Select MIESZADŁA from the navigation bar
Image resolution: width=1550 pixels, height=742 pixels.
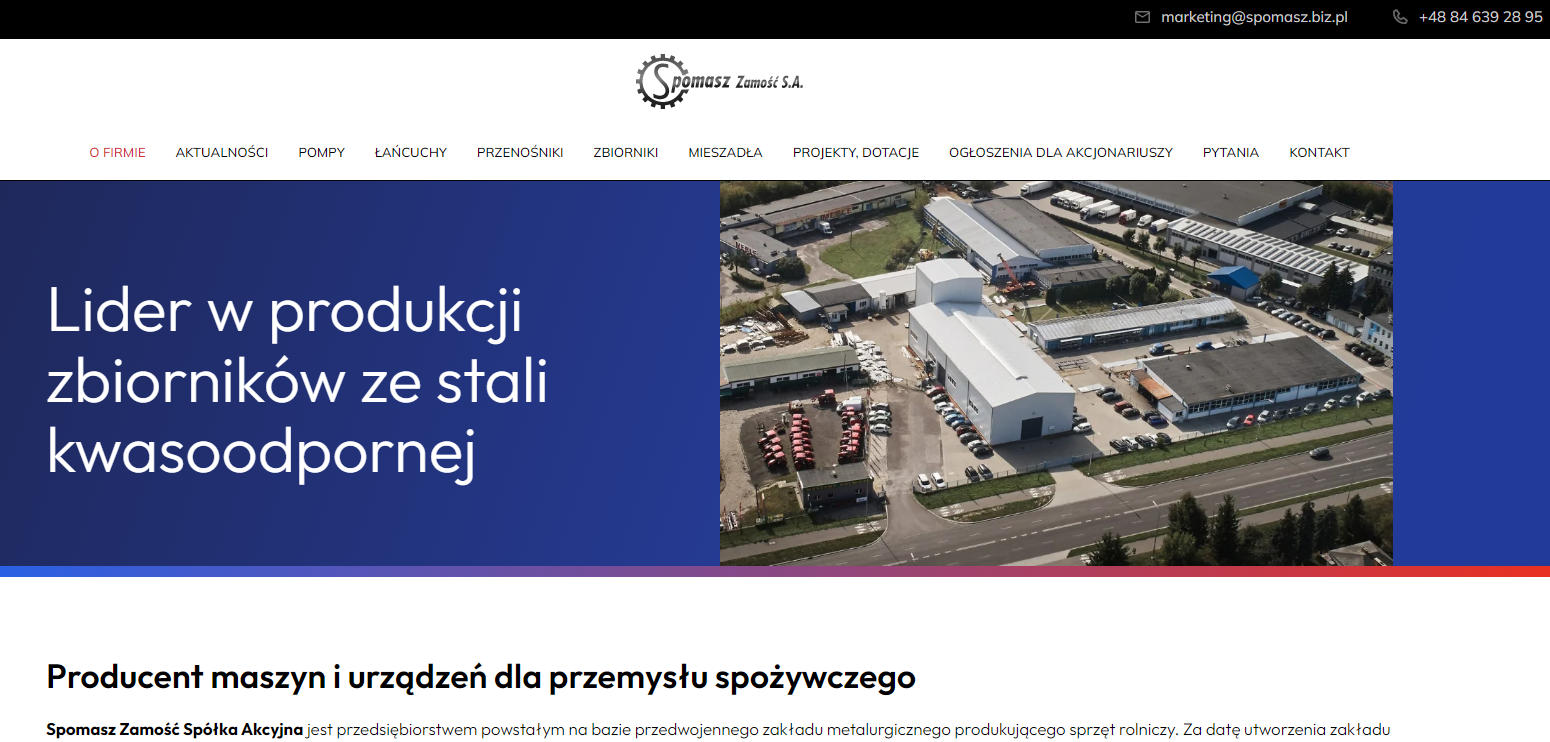click(725, 153)
